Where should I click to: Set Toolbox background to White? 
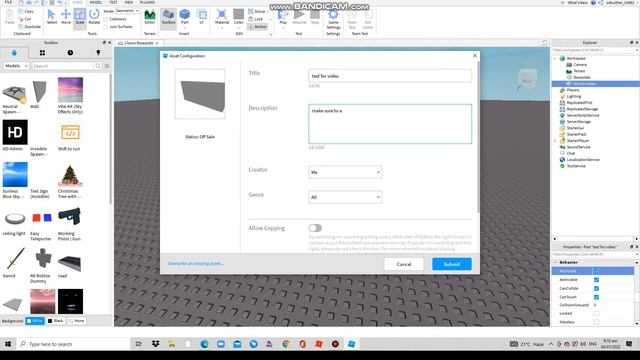(35, 321)
